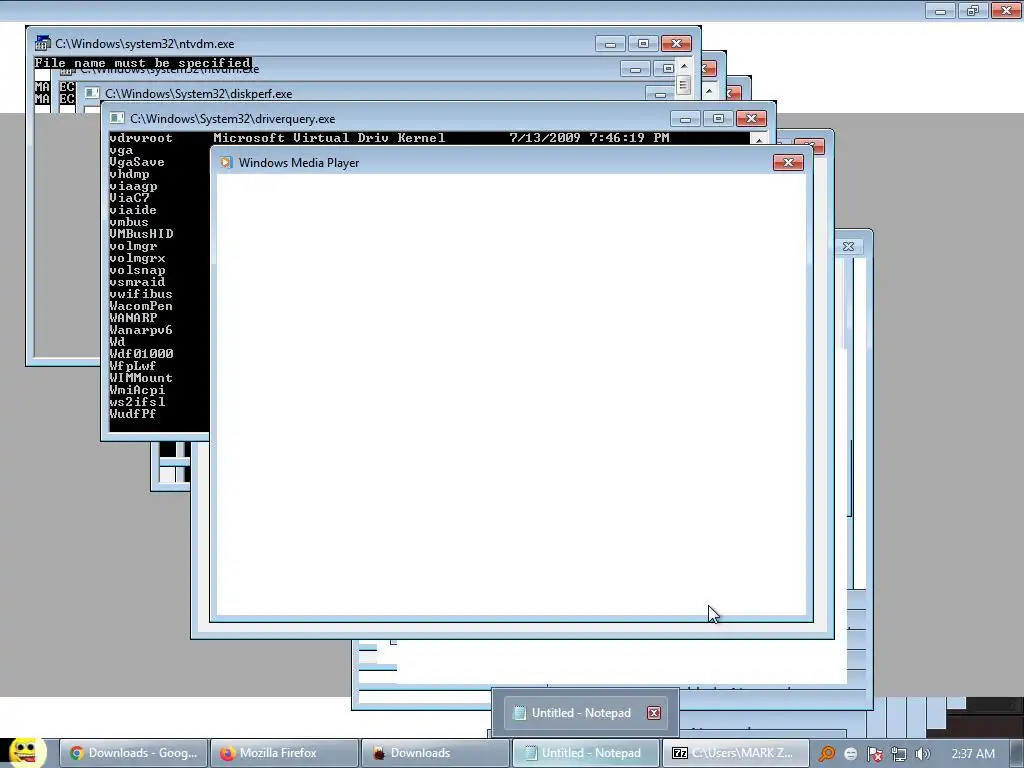Screen dimensions: 1024x768
Task: Maximize the driverquery.exe window
Action: point(718,119)
